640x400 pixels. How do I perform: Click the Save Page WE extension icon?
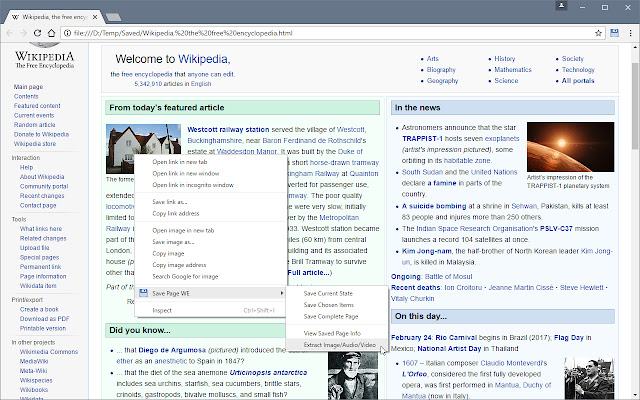coord(614,33)
